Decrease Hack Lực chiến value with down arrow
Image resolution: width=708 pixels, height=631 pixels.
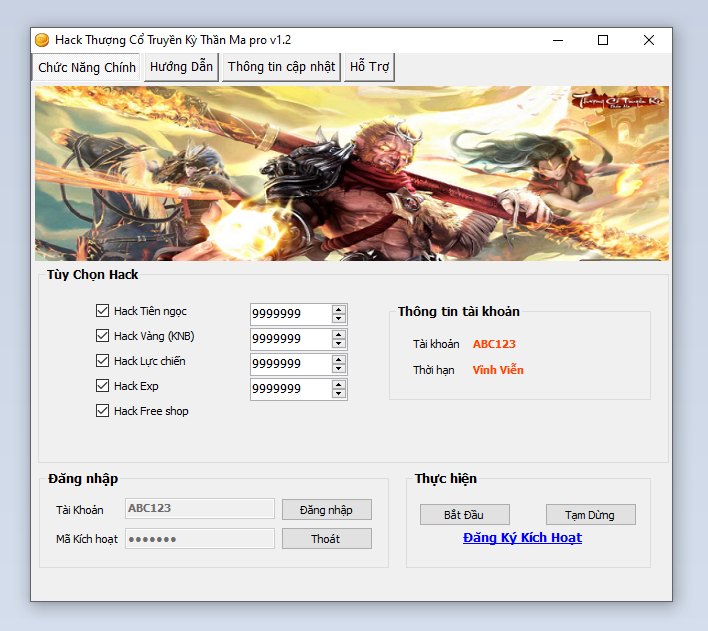click(339, 369)
